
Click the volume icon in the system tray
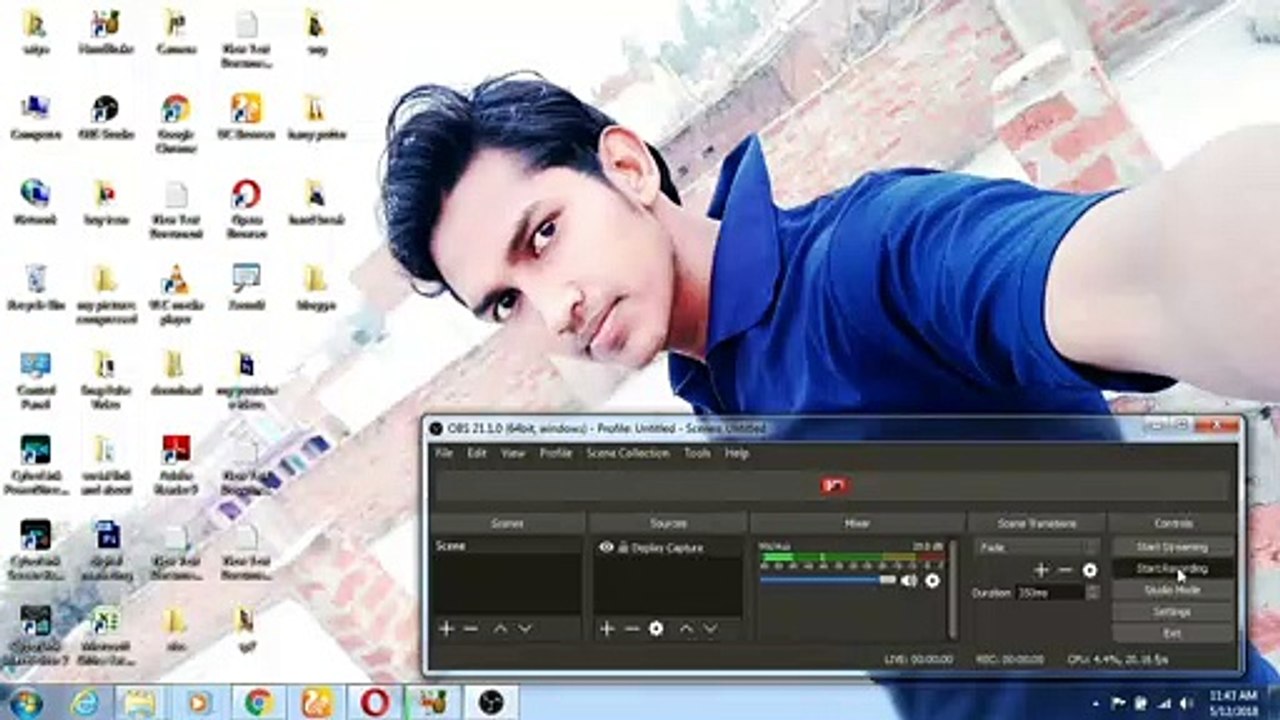pyautogui.click(x=1187, y=702)
